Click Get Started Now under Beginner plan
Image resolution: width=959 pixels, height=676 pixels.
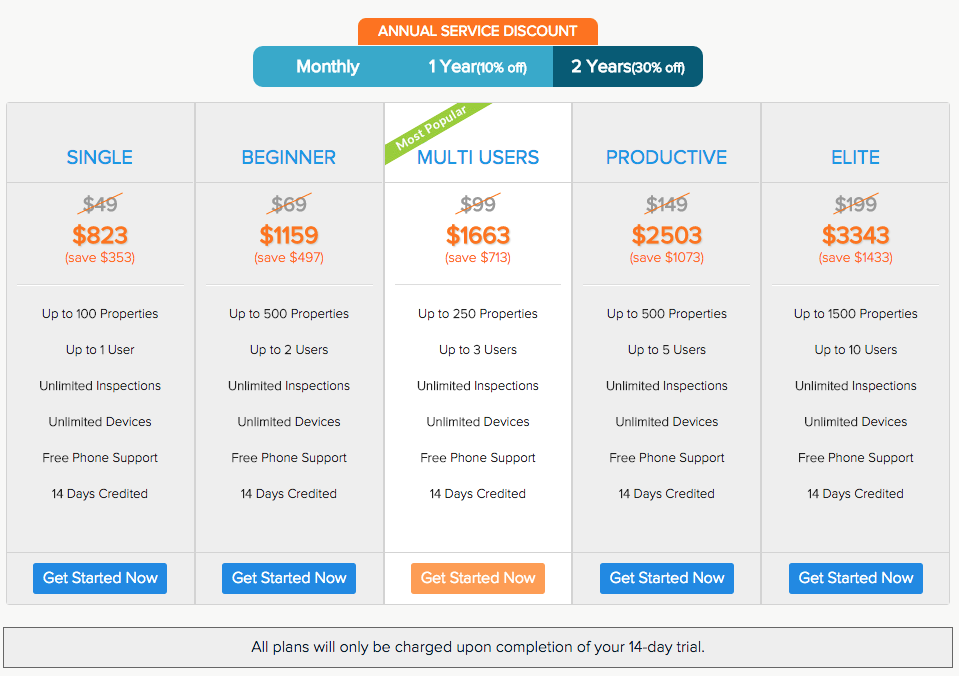pos(289,578)
